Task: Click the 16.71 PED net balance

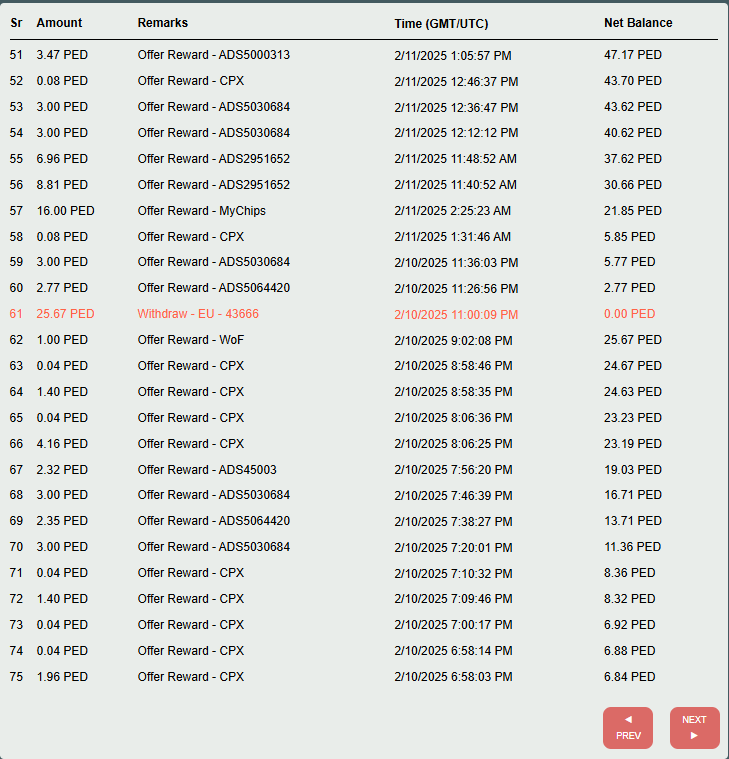Action: (633, 495)
